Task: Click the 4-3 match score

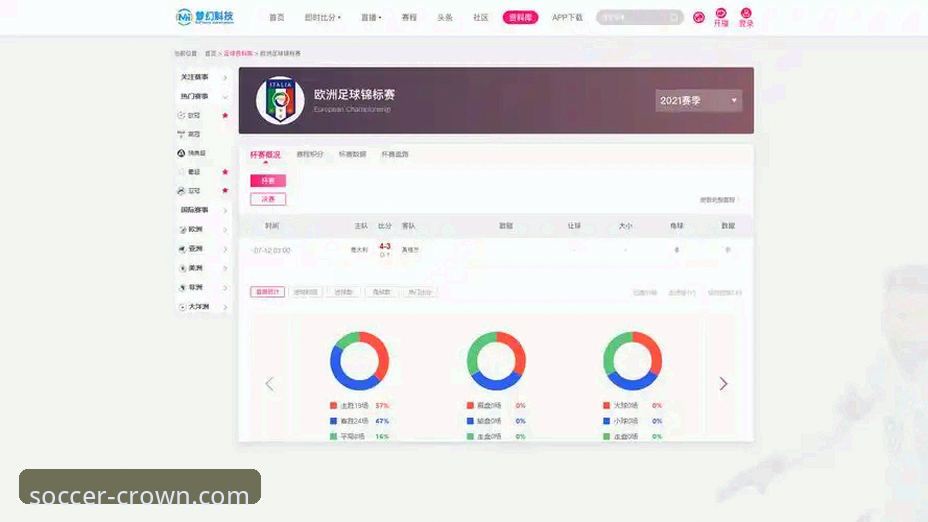Action: pos(385,246)
